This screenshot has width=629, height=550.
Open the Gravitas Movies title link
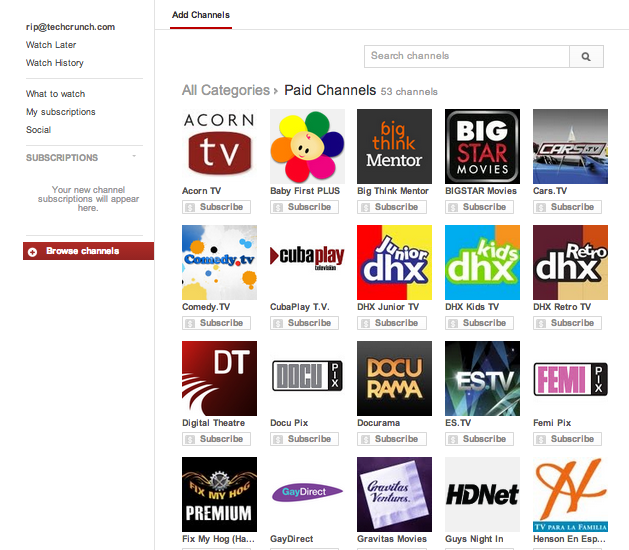coord(392,539)
